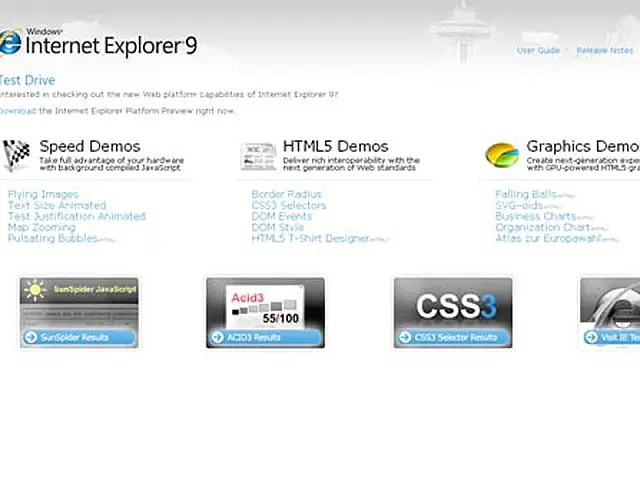Open the Business Charts demo
The image size is (640, 480).
pos(536,216)
